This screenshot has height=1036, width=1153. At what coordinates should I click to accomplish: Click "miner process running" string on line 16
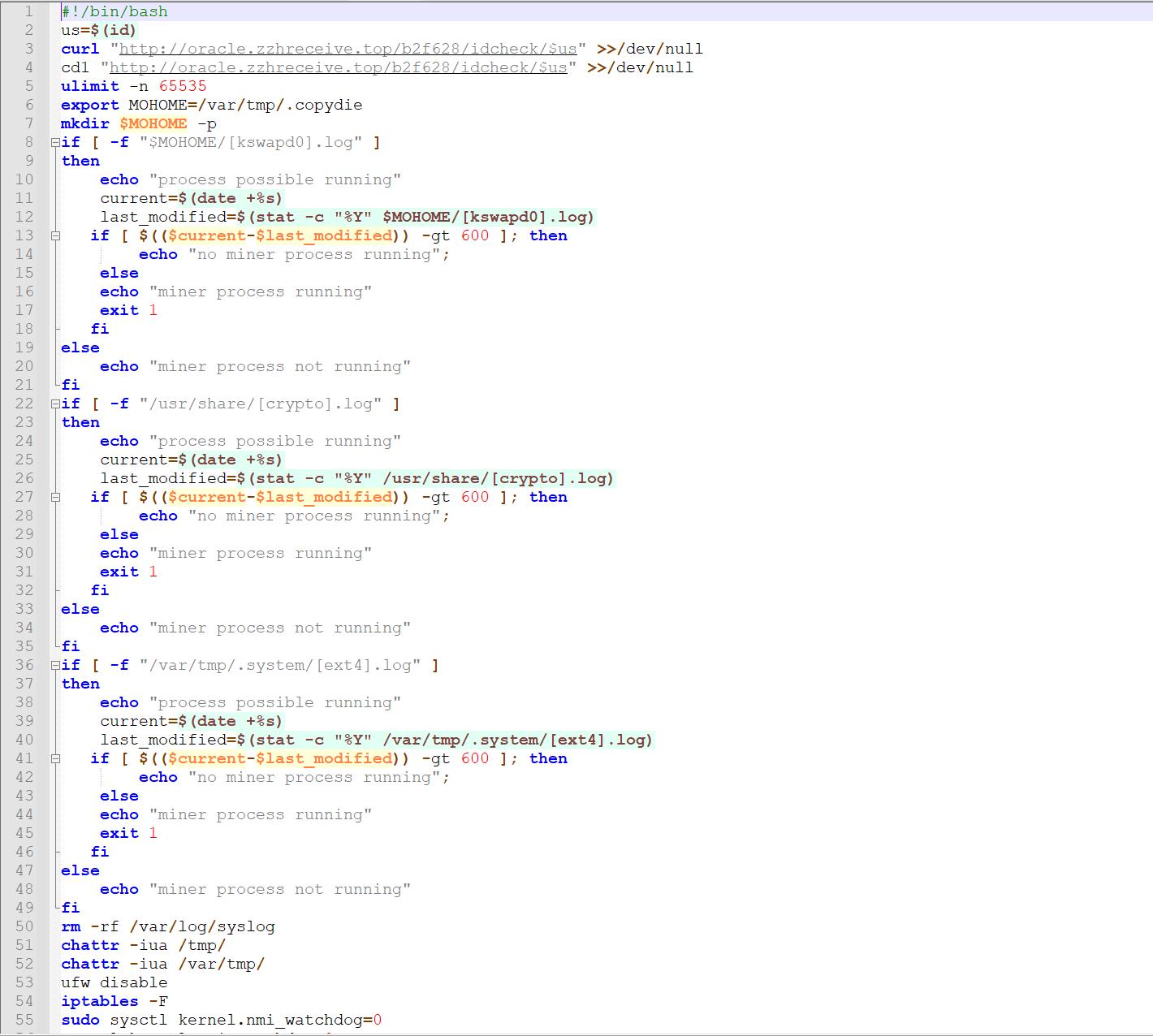tap(261, 291)
